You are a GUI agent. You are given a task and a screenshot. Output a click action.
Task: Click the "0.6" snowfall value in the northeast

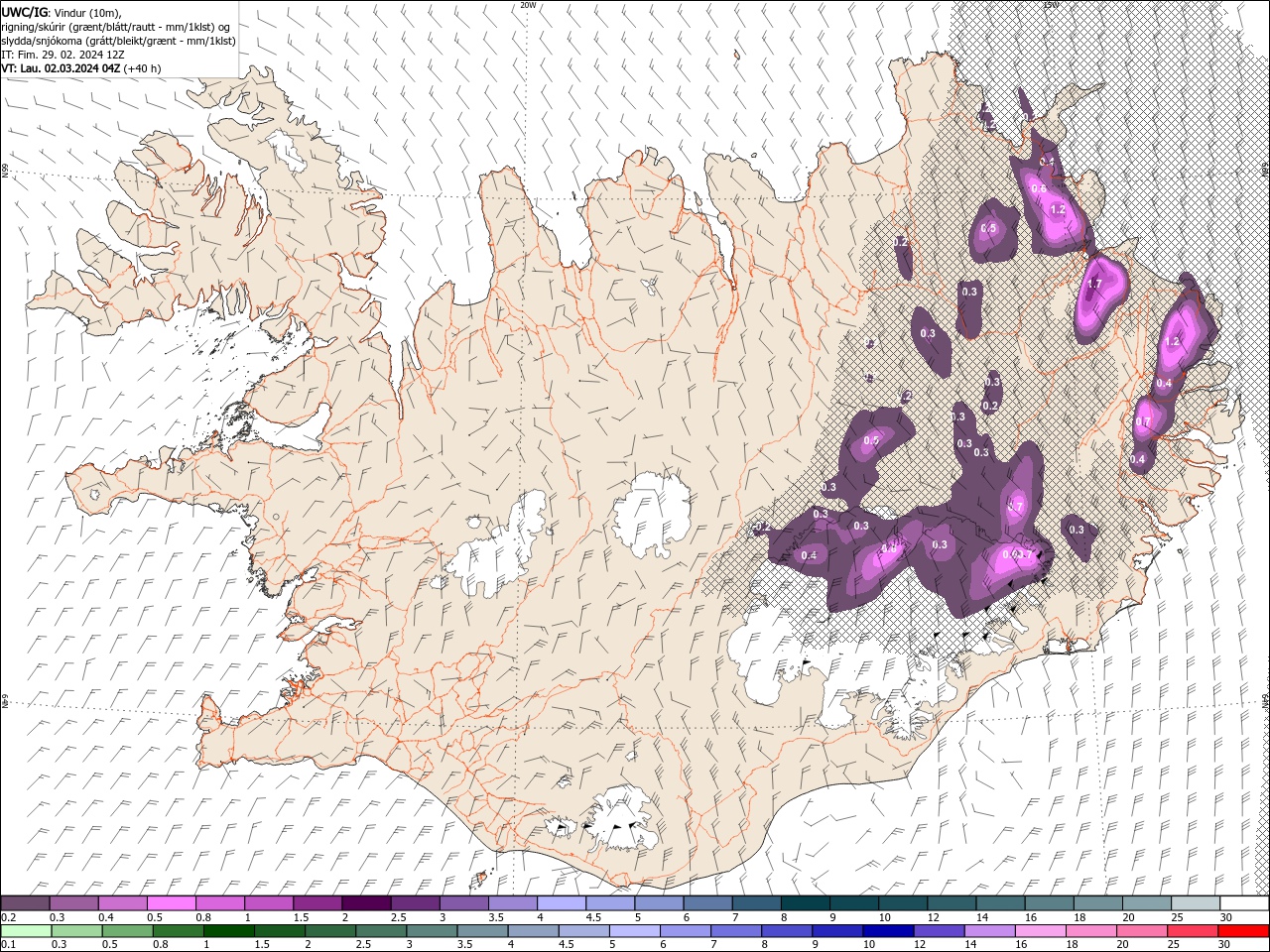click(1039, 188)
